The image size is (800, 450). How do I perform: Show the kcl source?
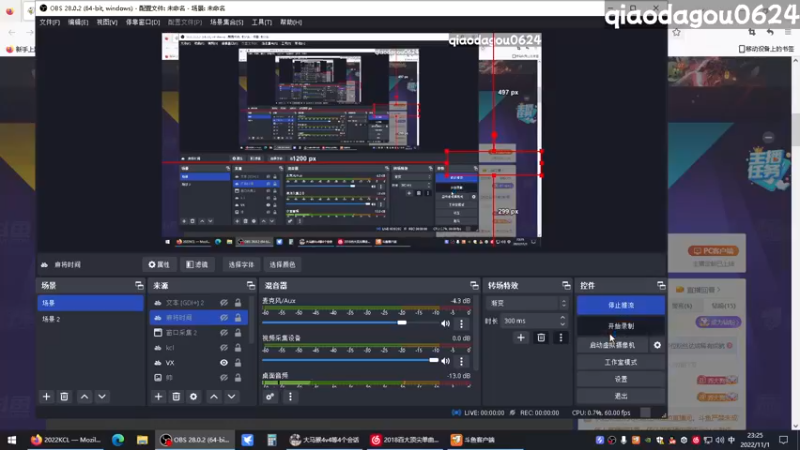224,347
